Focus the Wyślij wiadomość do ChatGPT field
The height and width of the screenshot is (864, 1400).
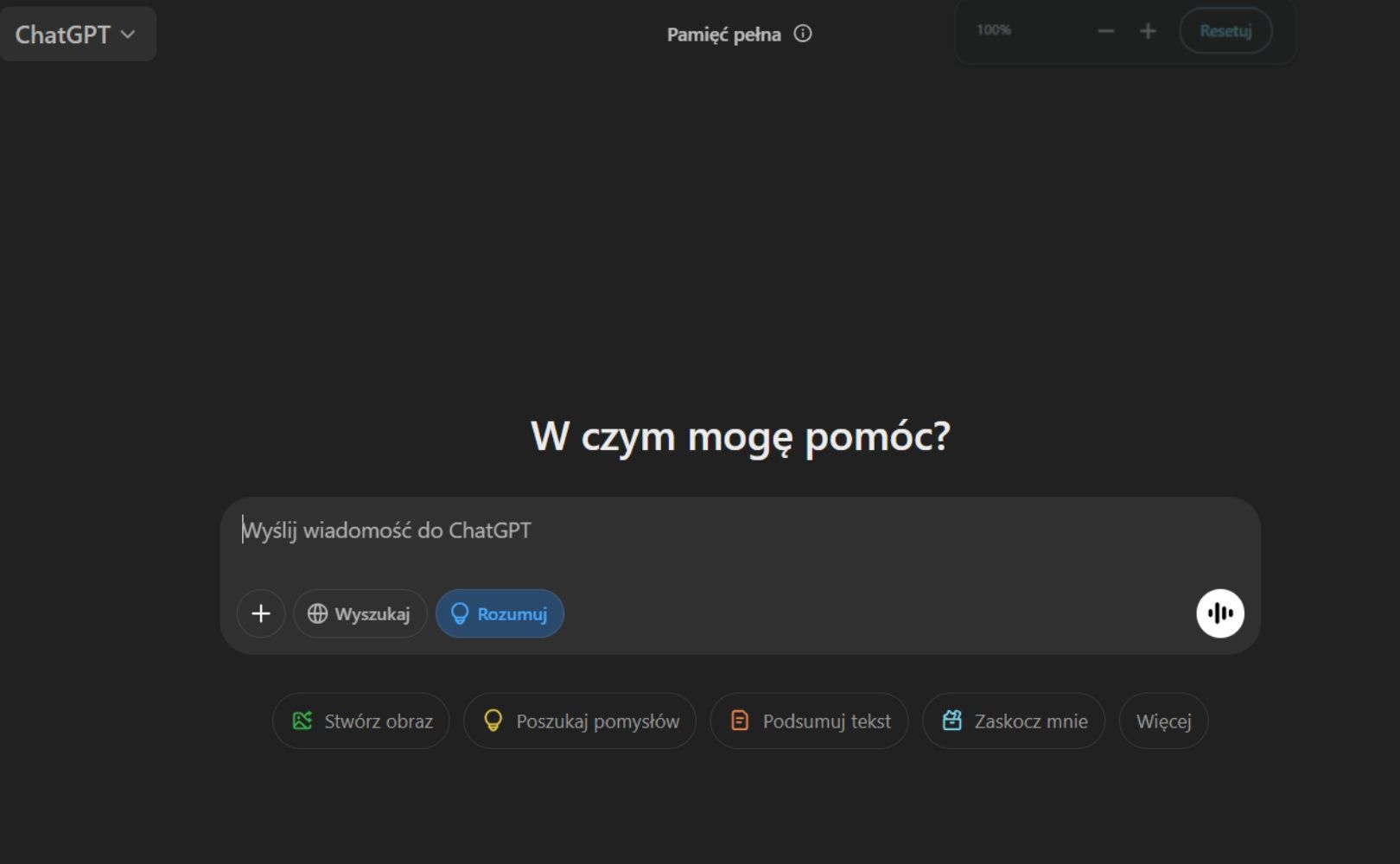[x=740, y=530]
